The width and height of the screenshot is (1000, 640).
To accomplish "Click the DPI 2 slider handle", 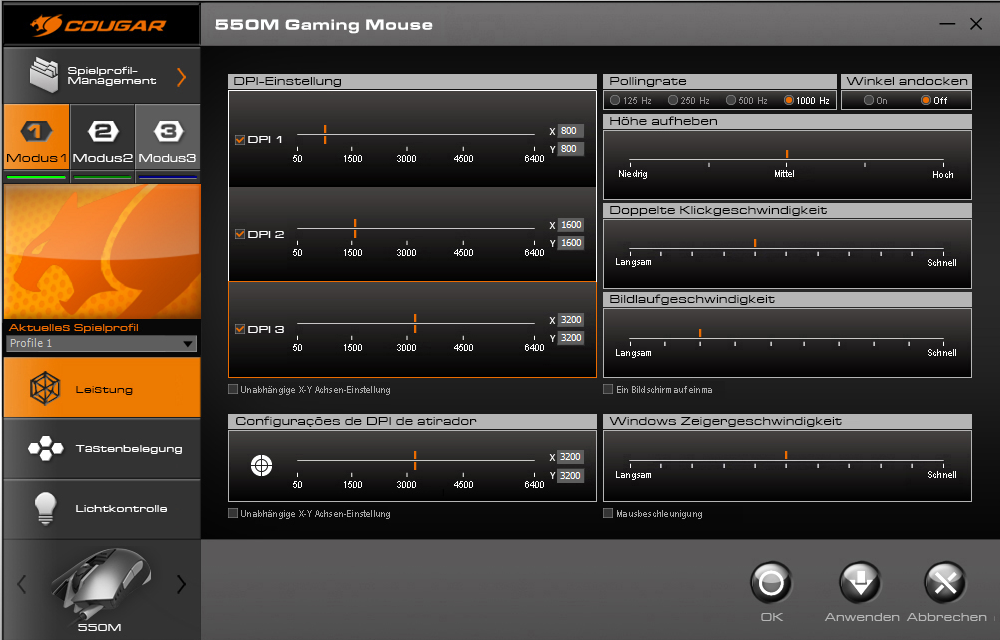I will (x=355, y=228).
